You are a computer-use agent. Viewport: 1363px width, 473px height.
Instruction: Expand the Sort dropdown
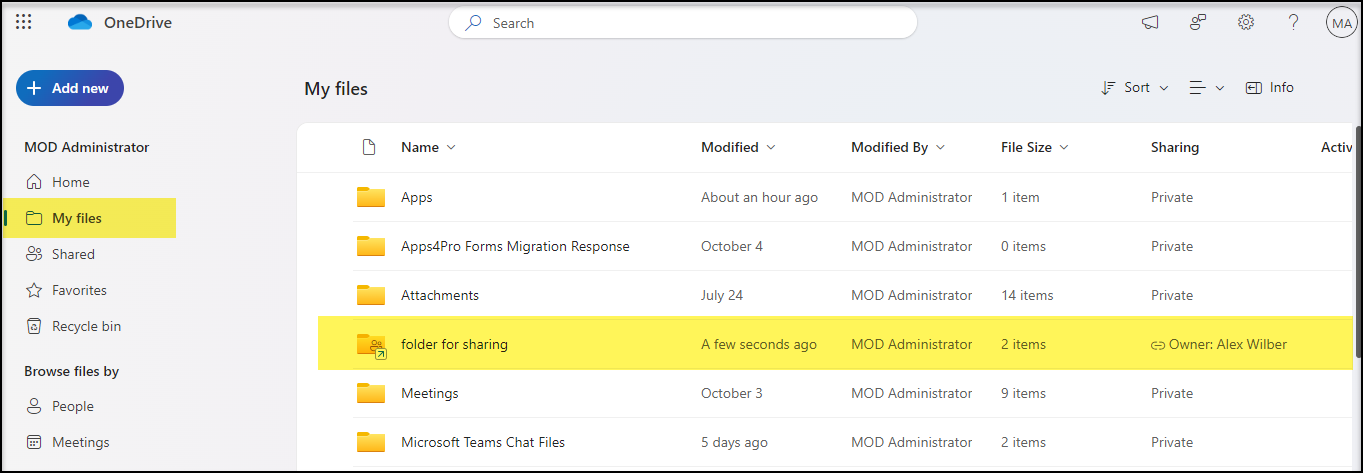click(x=1135, y=88)
